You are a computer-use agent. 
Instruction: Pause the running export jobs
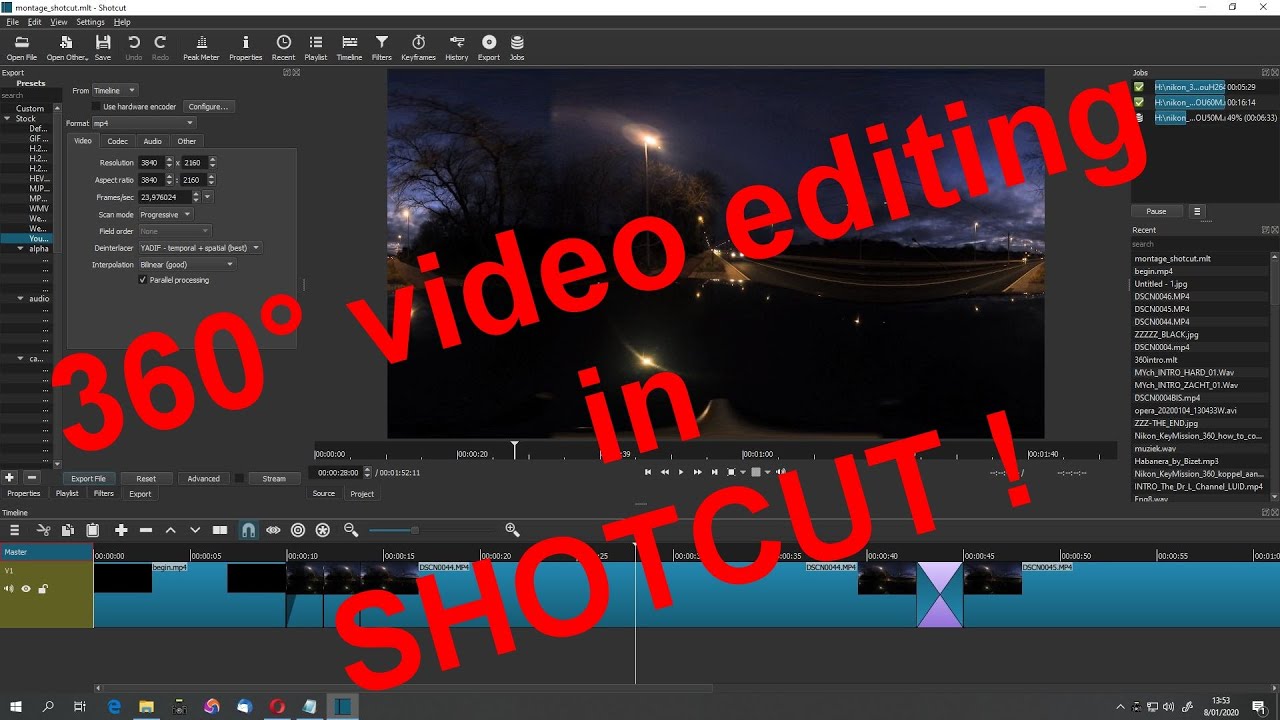point(1156,211)
